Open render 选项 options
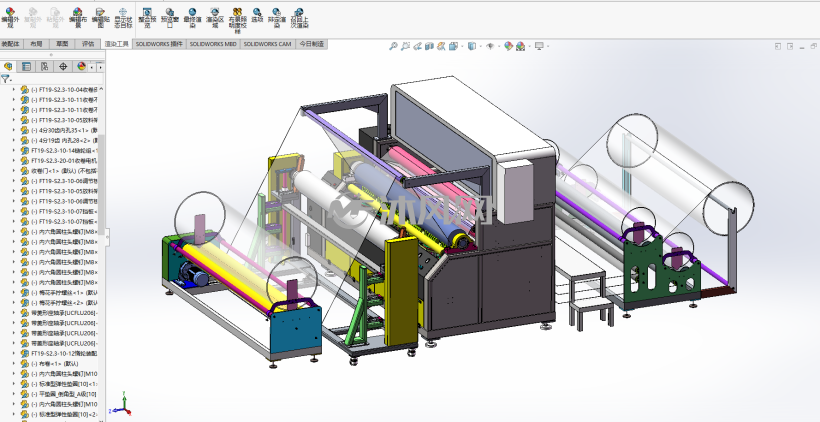This screenshot has width=820, height=422. (257, 15)
